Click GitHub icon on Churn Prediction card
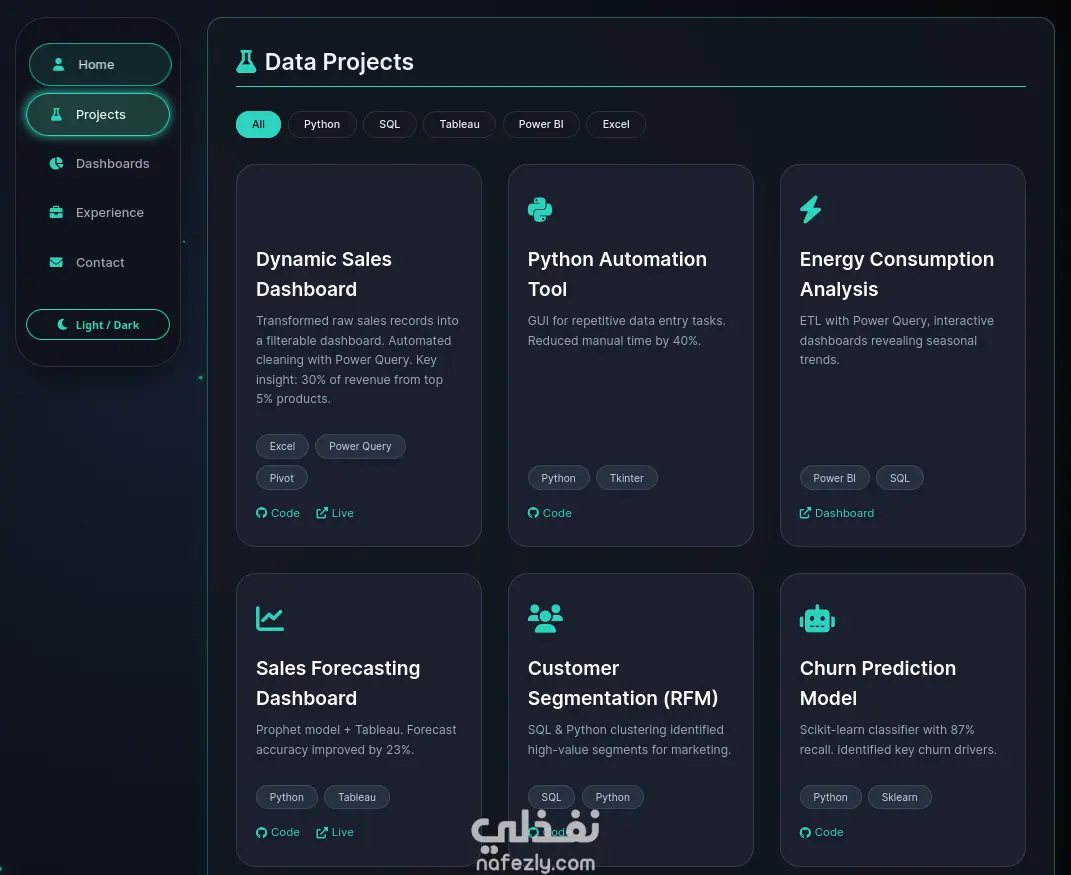This screenshot has height=875, width=1071. click(805, 832)
